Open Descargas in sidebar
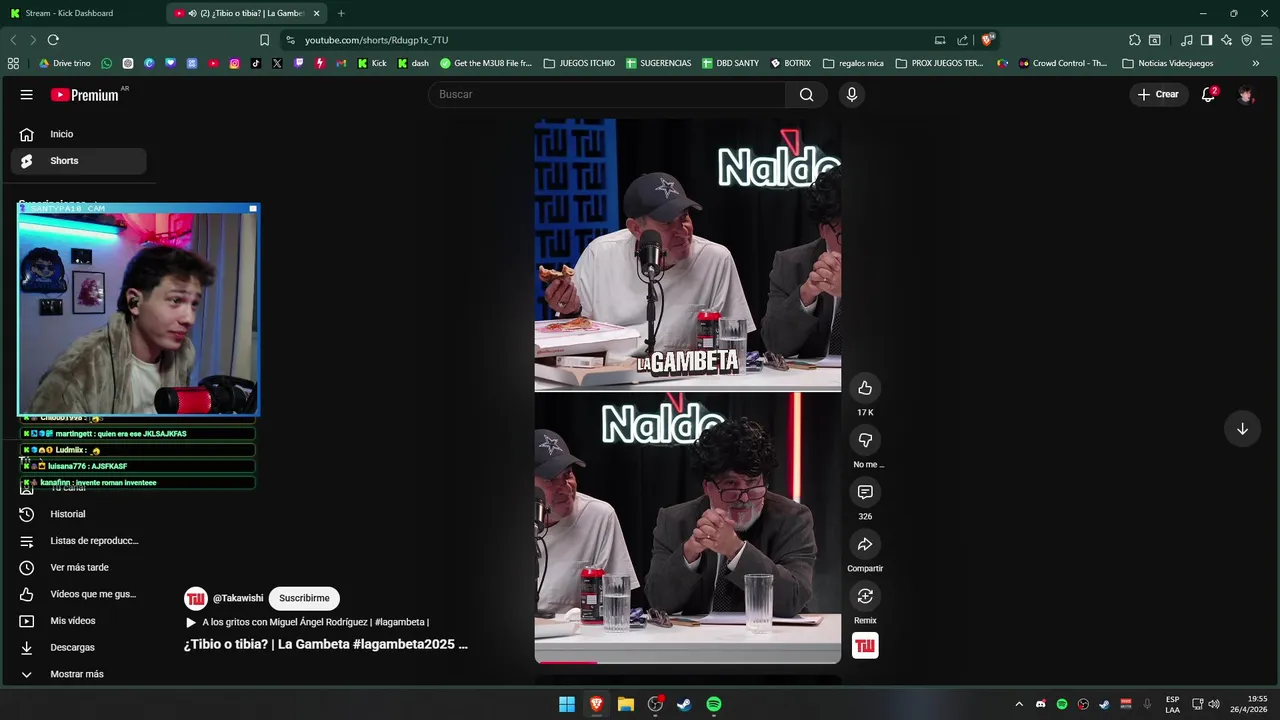Viewport: 1280px width, 720px height. (x=78, y=647)
